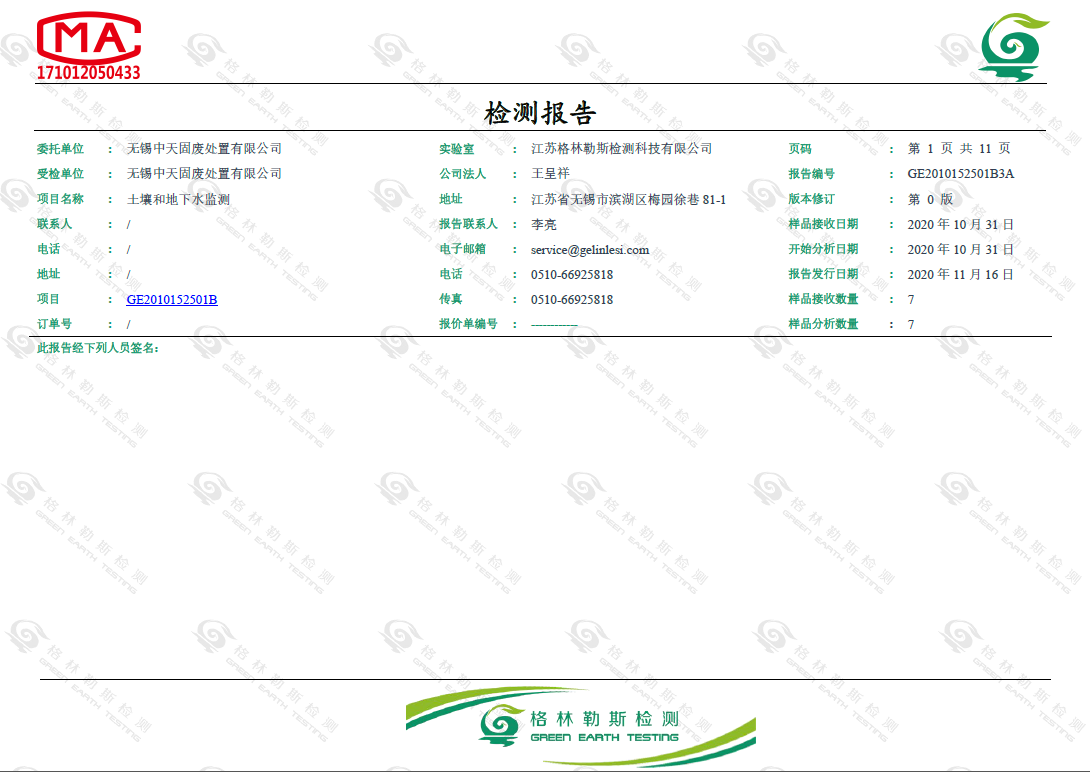Click the fax number beside 传真
This screenshot has height=772, width=1090.
point(572,299)
